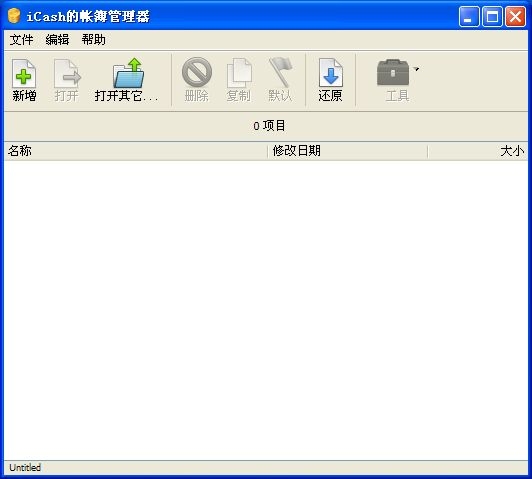Click the 删除 delete icon
This screenshot has width=532, height=479.
click(x=197, y=72)
